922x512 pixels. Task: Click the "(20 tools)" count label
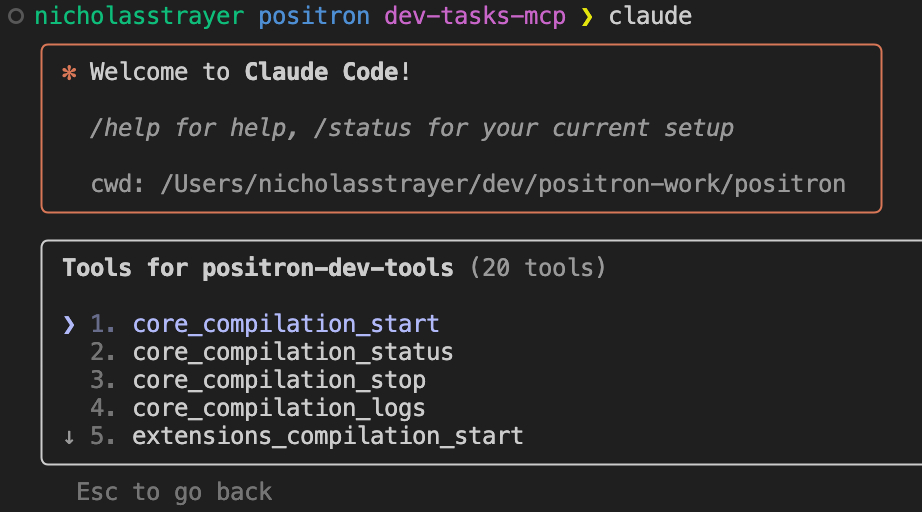coord(538,268)
